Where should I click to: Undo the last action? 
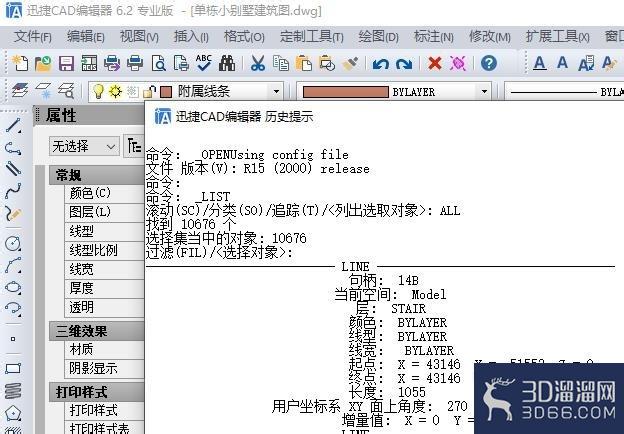pos(380,64)
